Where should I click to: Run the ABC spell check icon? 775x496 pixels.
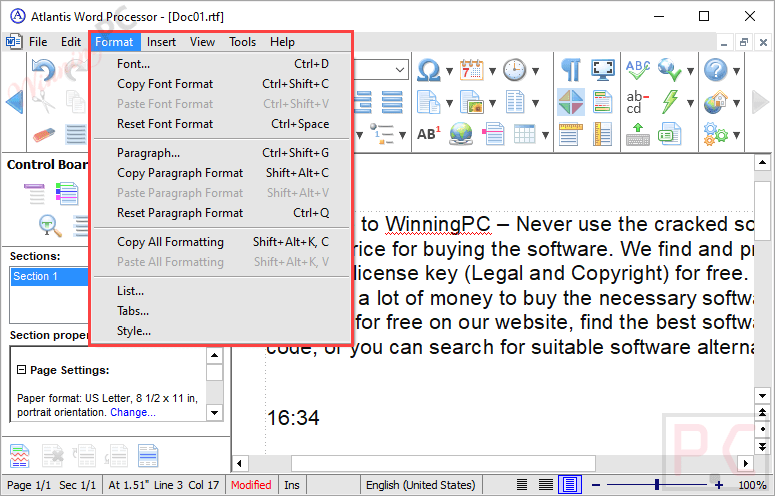[638, 70]
